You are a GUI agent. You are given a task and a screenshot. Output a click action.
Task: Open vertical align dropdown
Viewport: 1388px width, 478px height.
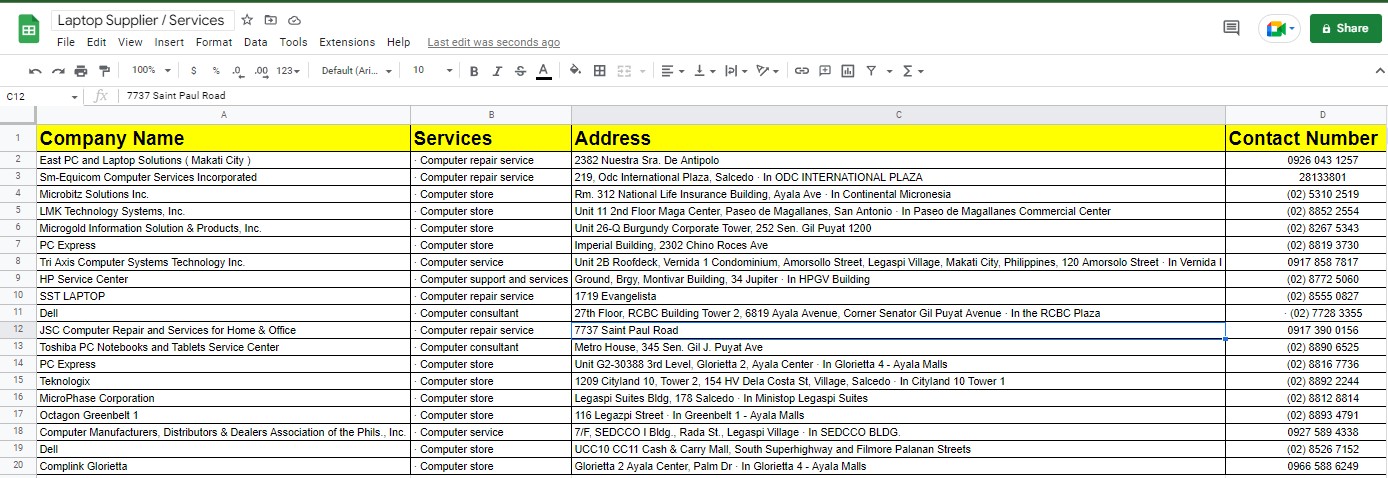pos(704,71)
